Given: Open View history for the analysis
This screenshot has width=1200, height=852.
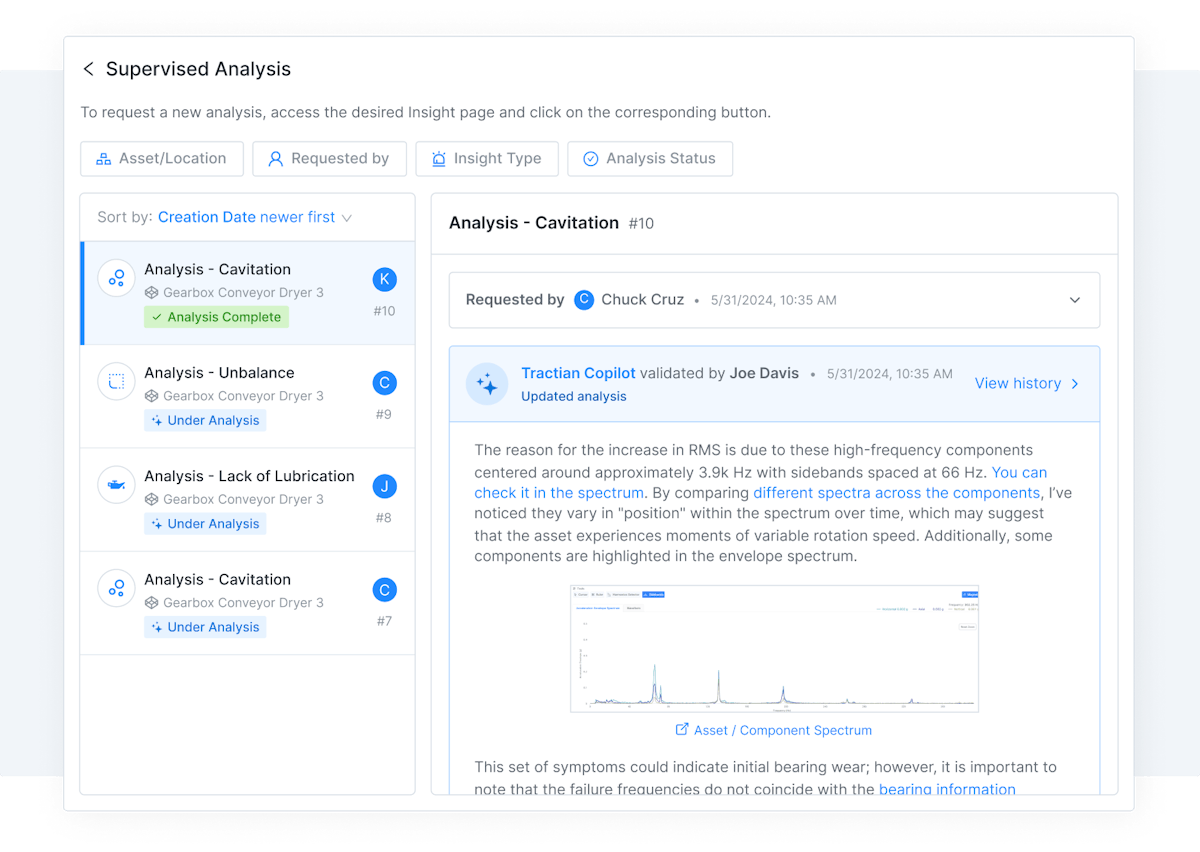Looking at the screenshot, I should pos(1027,383).
